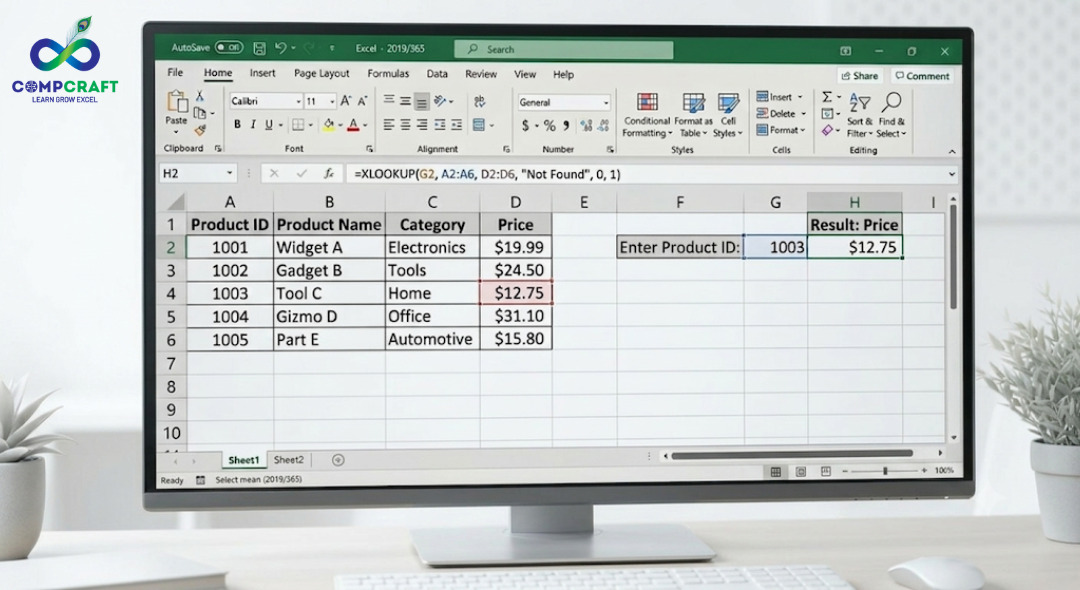The width and height of the screenshot is (1080, 590).
Task: Toggle Bold formatting
Action: point(237,125)
